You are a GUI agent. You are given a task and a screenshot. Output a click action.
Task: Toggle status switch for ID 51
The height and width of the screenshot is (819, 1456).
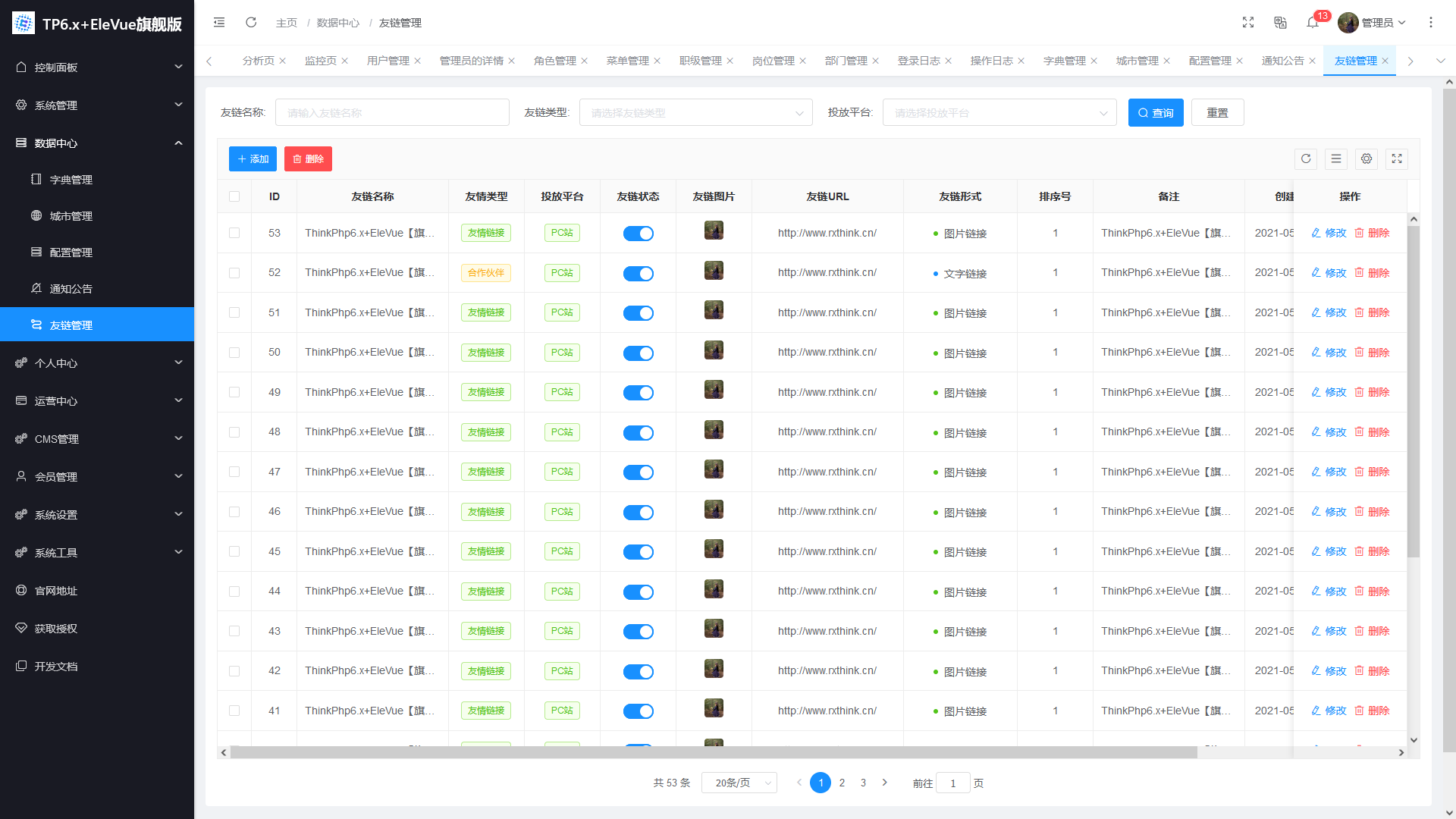point(639,313)
